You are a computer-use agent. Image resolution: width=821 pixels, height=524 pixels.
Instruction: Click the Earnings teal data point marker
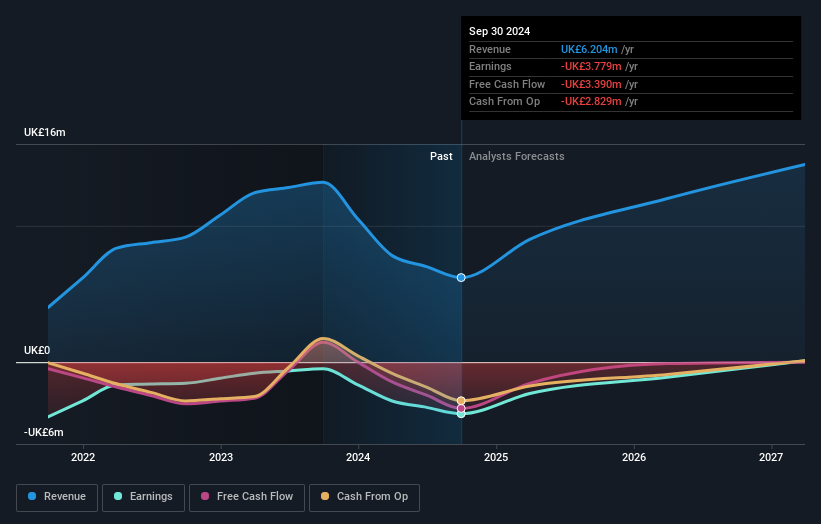click(461, 414)
